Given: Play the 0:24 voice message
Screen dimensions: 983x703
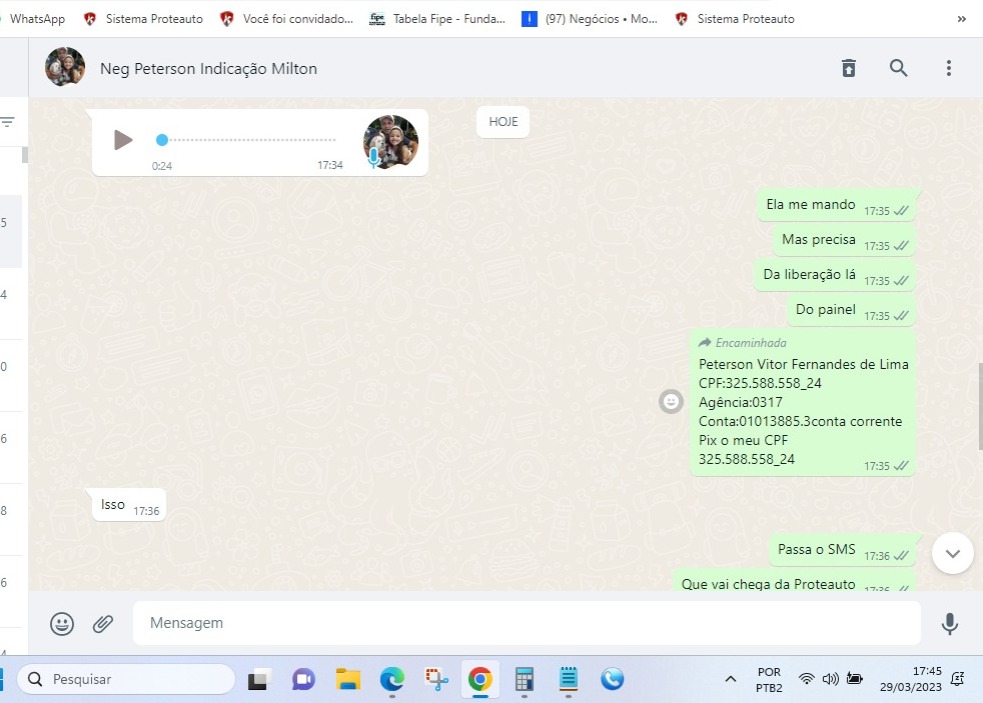Looking at the screenshot, I should 123,140.
